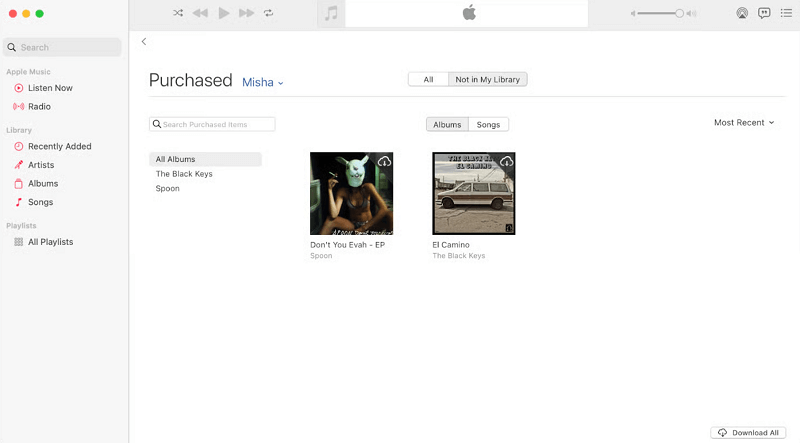The height and width of the screenshot is (443, 800).
Task: Skip back to previous track
Action: (x=200, y=13)
